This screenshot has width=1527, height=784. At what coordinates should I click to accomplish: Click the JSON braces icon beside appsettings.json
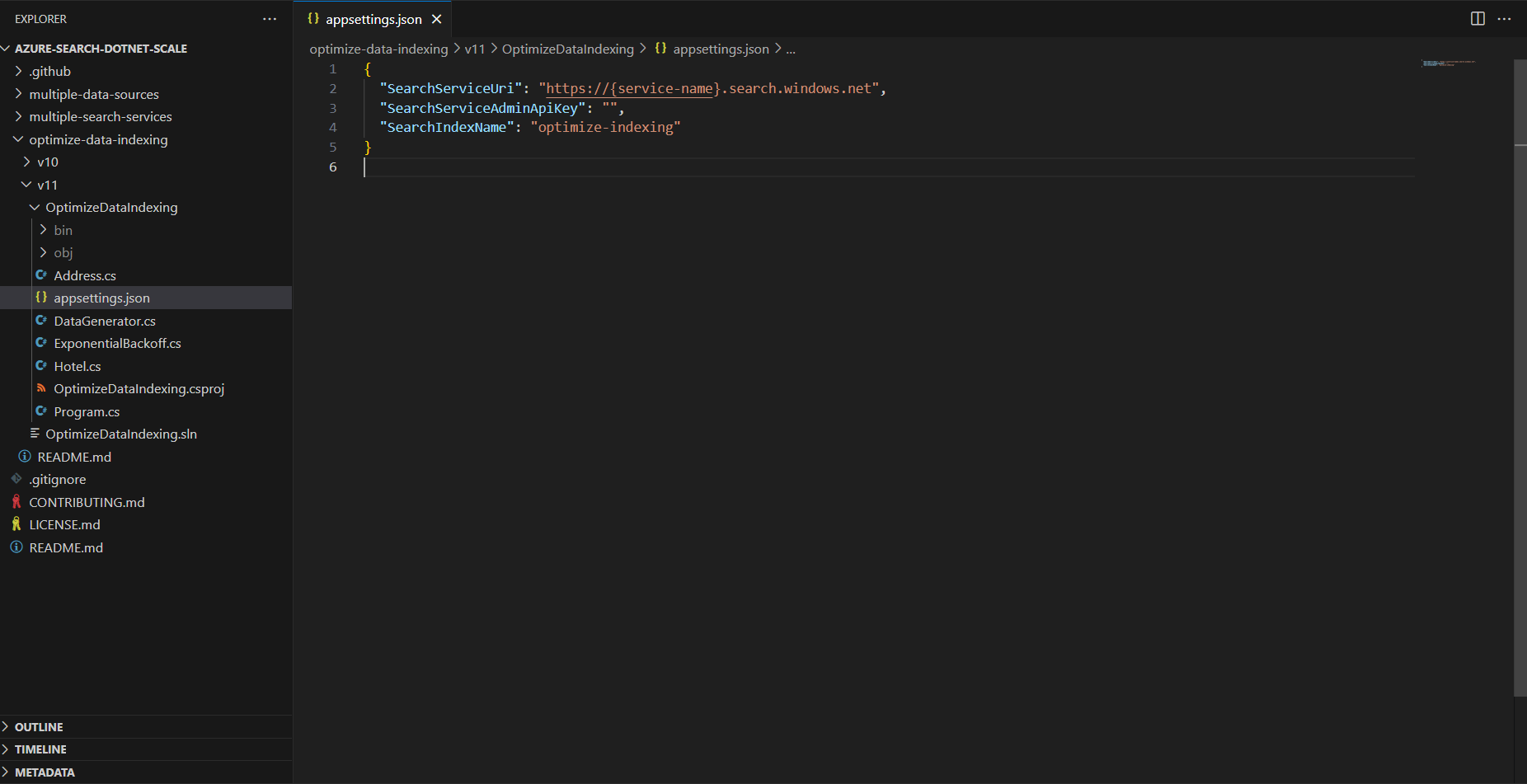pyautogui.click(x=42, y=298)
